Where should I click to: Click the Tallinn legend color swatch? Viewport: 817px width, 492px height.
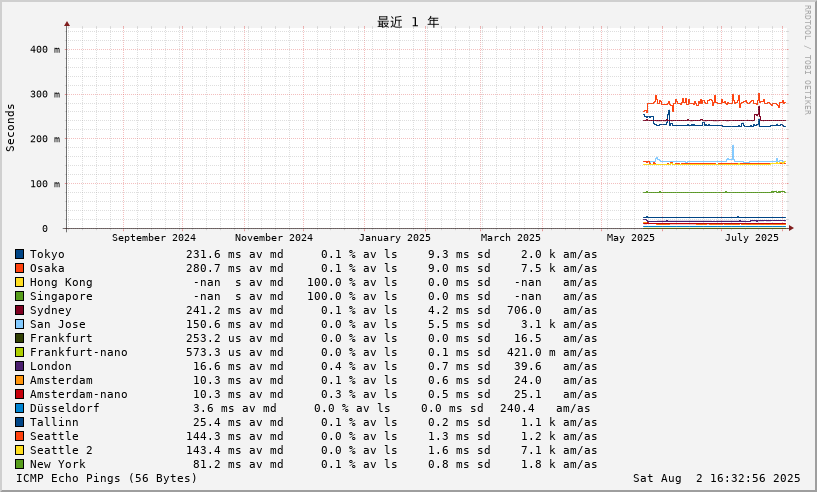click(19, 422)
